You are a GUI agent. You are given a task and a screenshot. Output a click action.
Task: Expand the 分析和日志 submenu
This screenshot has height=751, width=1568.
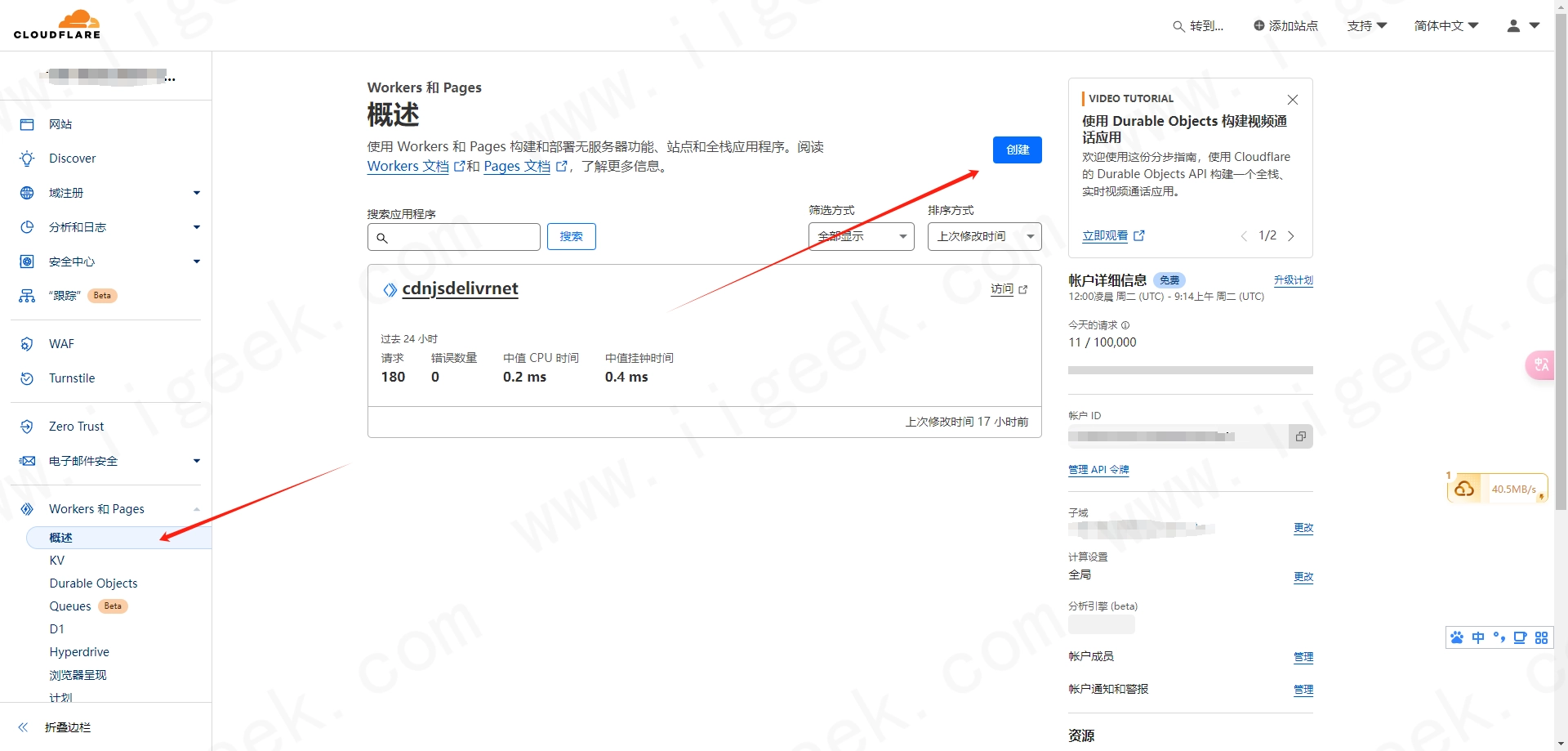pos(197,227)
